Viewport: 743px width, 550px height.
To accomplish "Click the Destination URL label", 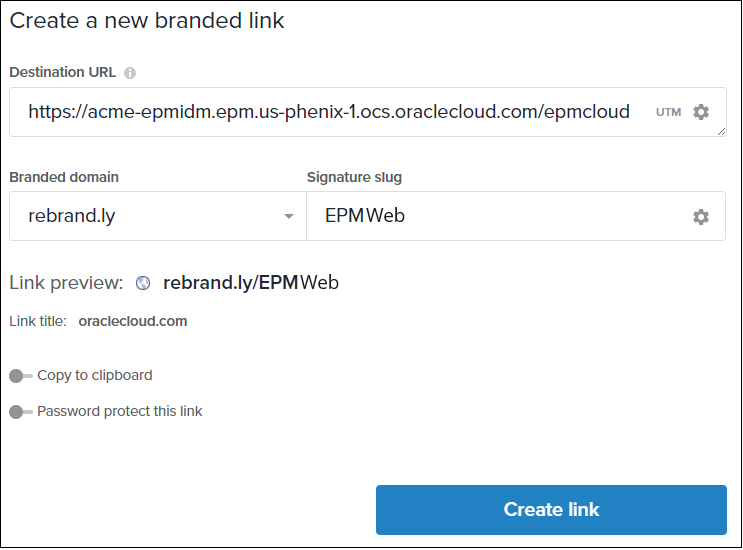I will (63, 72).
